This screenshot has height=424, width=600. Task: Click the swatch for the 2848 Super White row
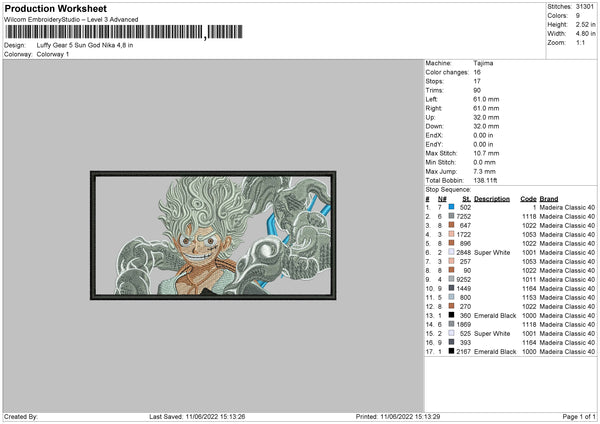point(452,252)
